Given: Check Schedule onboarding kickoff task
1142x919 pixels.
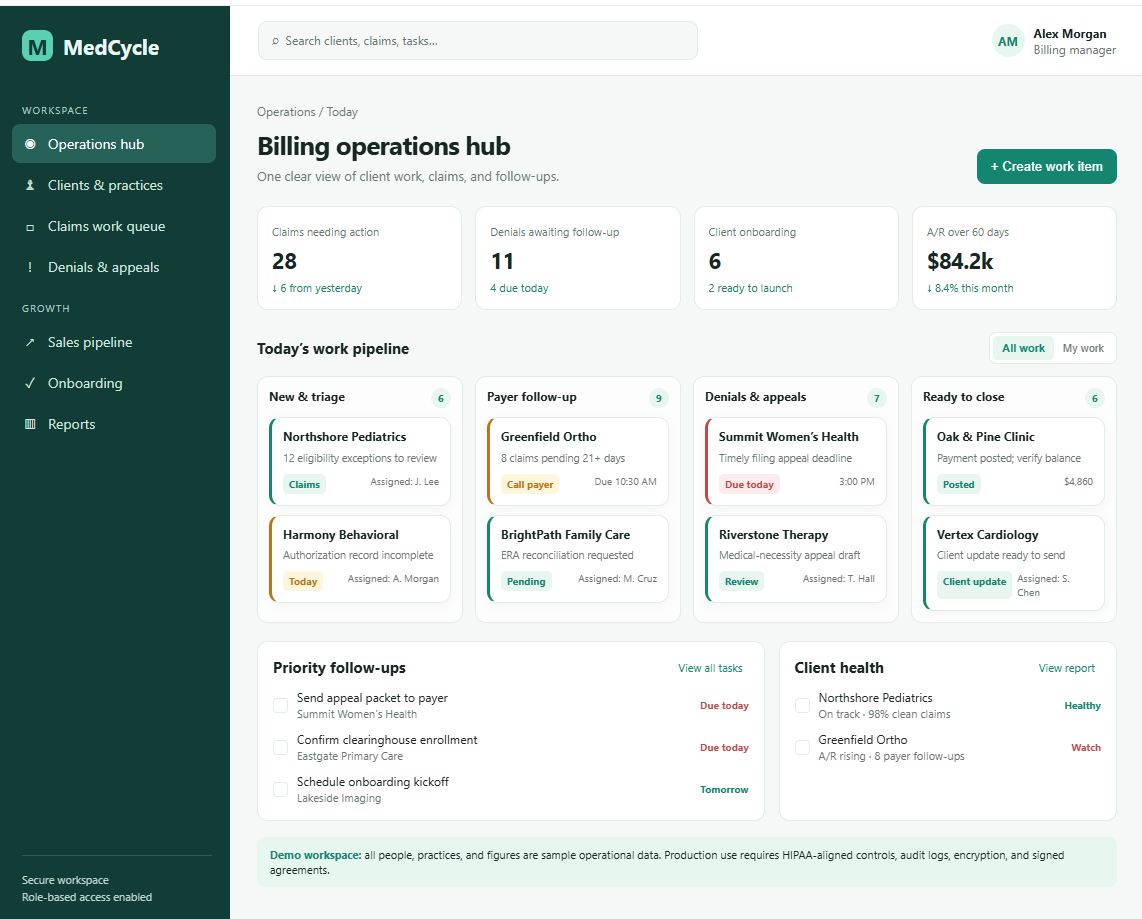Looking at the screenshot, I should click(x=280, y=789).
